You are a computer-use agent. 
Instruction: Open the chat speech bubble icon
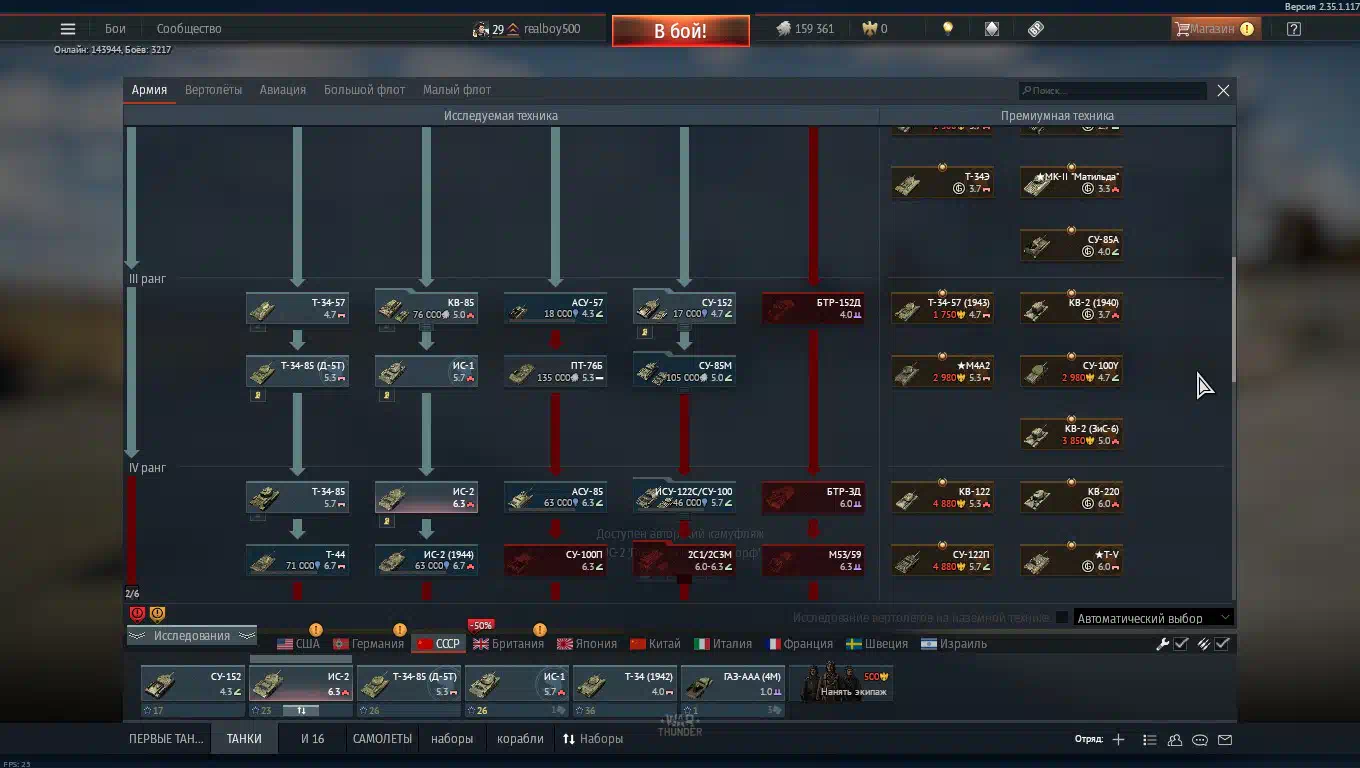1200,740
